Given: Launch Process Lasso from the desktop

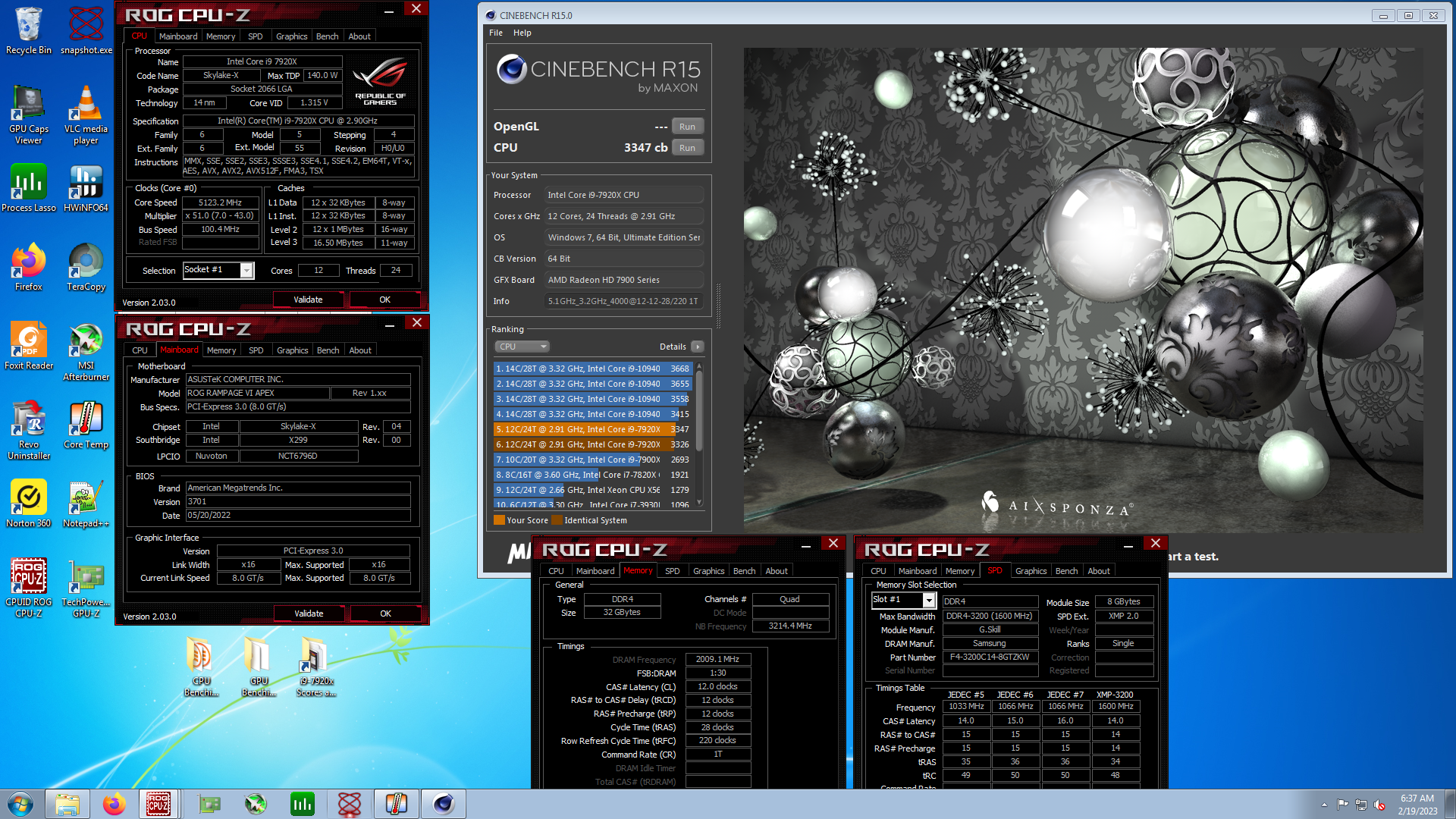Looking at the screenshot, I should 29,188.
